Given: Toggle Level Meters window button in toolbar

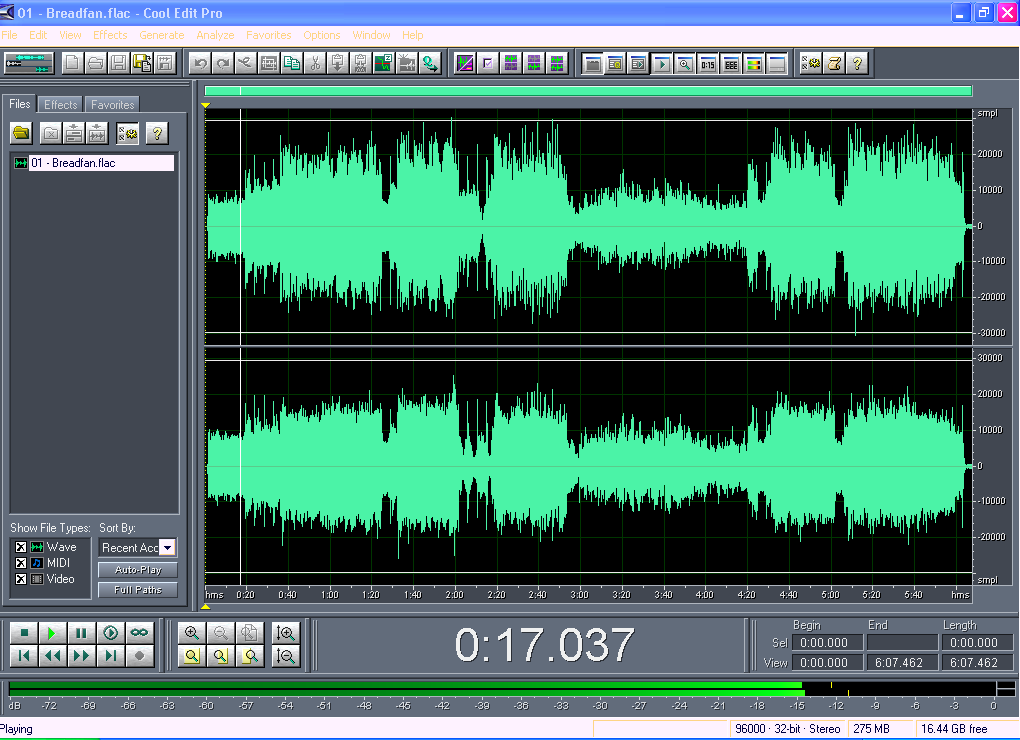Looking at the screenshot, I should (753, 63).
